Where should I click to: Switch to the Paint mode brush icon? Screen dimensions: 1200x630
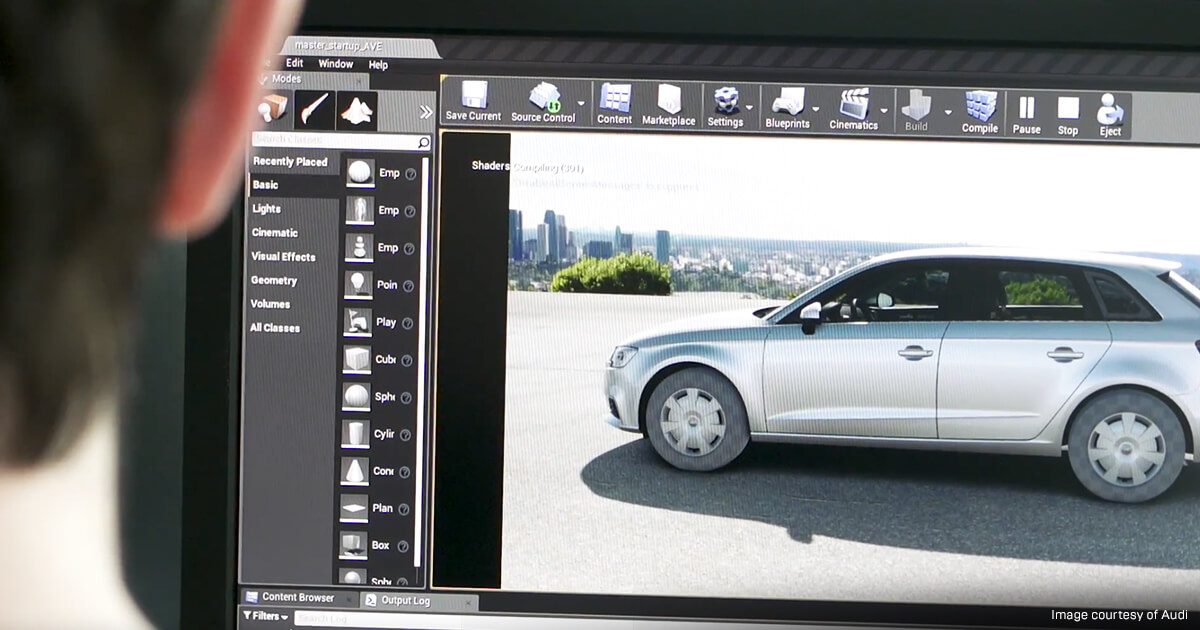tap(313, 108)
